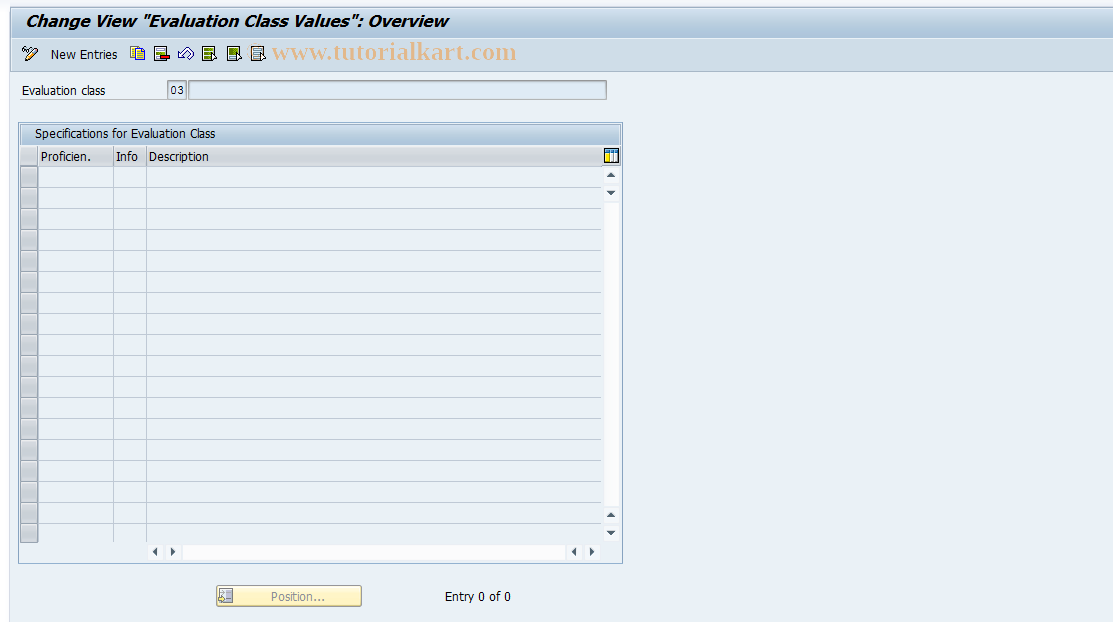Screen dimensions: 1113x622
Task: Click rightmost horizontal scroll-right arrow
Action: pos(592,552)
